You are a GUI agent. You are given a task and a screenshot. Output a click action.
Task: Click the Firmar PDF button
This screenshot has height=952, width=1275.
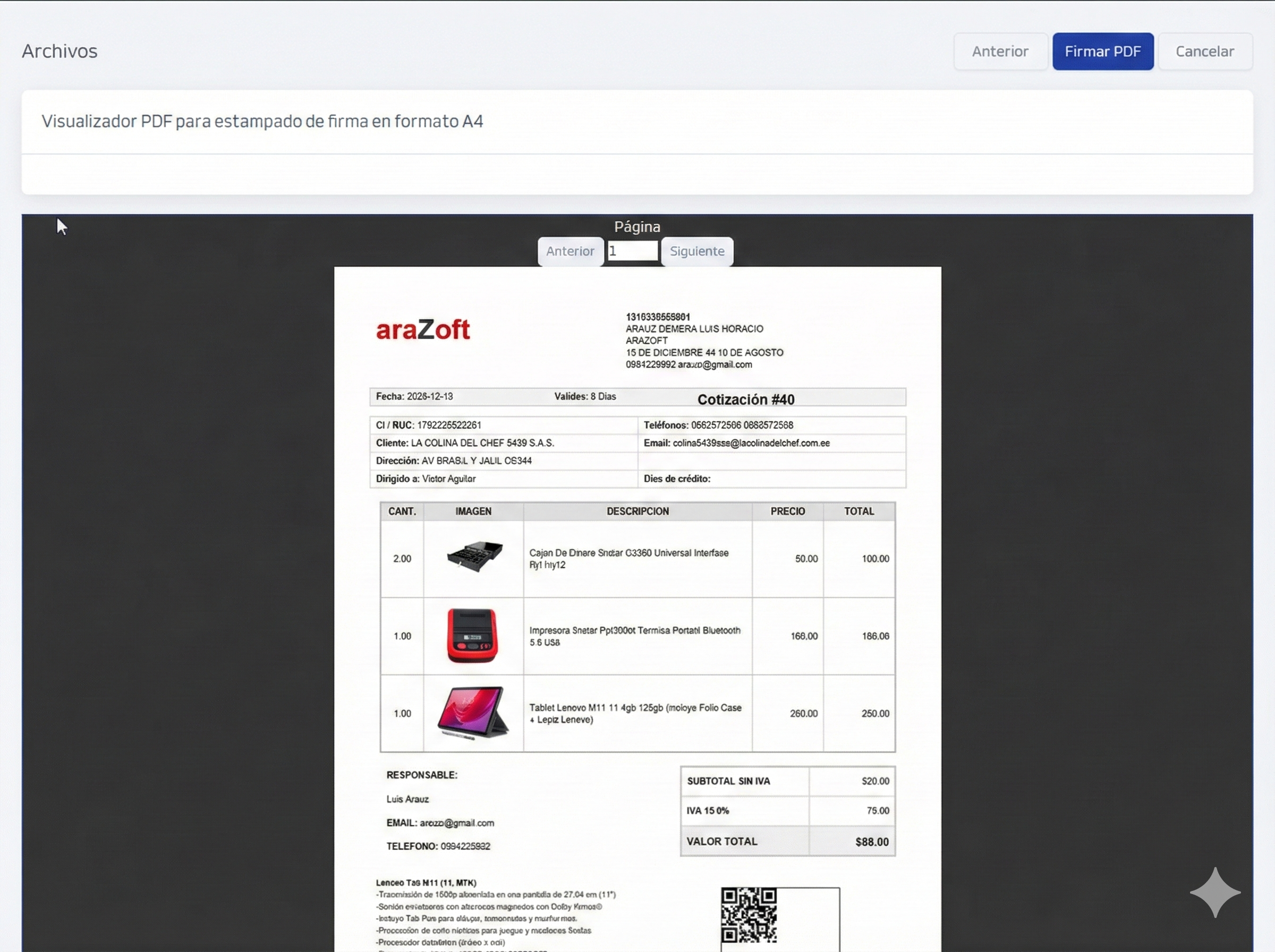1102,52
